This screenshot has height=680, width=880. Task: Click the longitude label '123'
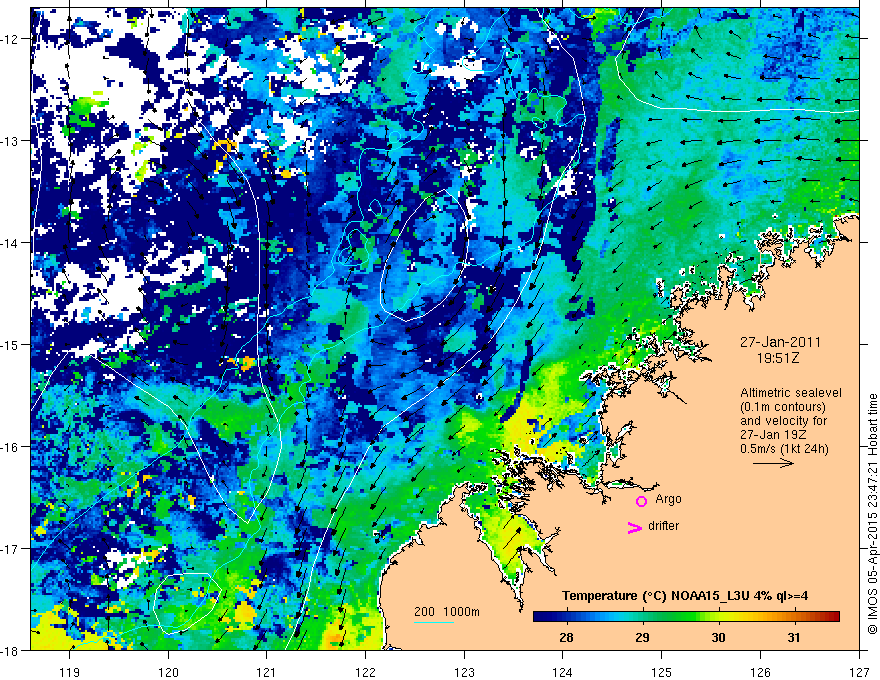464,672
